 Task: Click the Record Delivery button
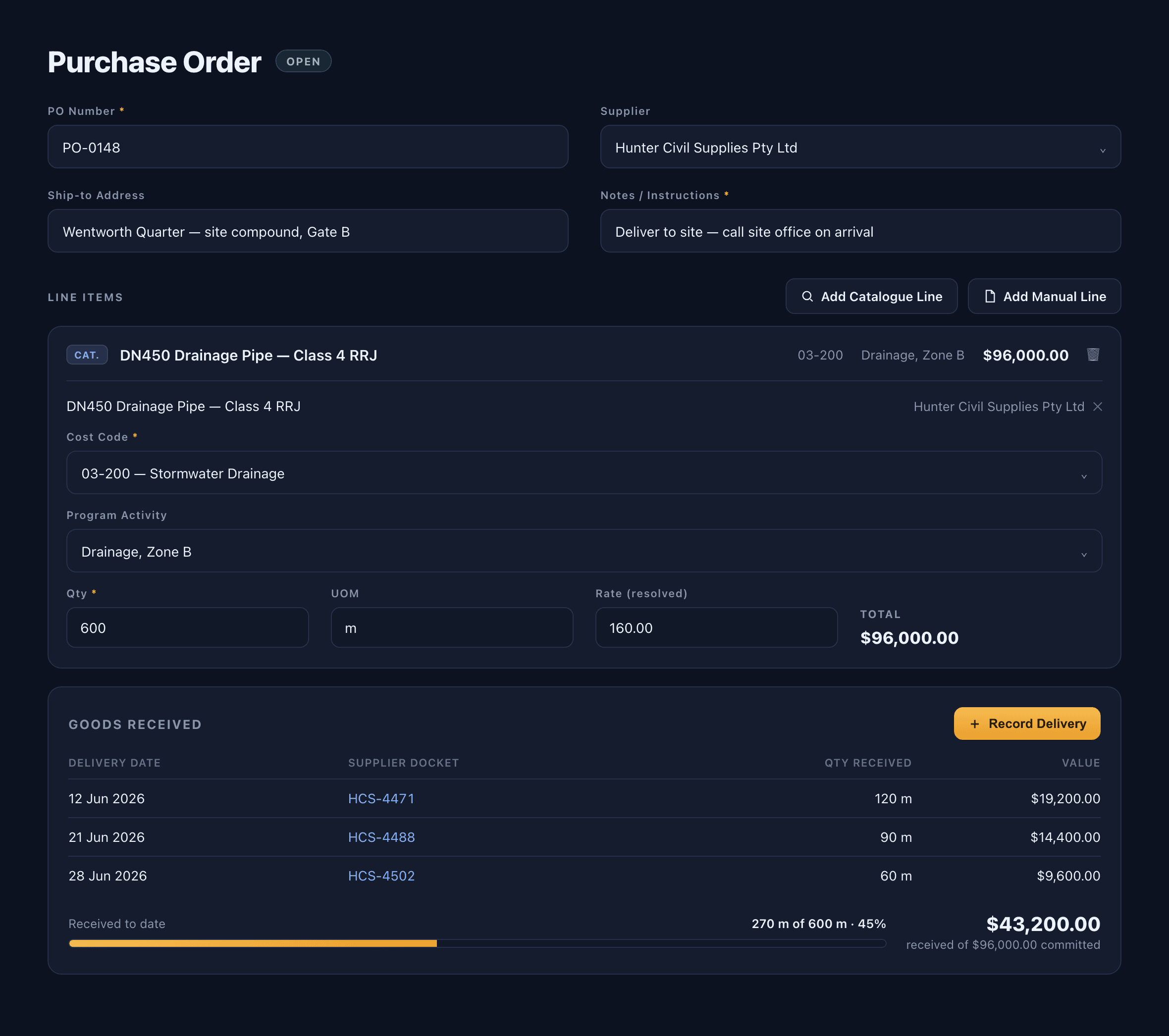(1027, 724)
